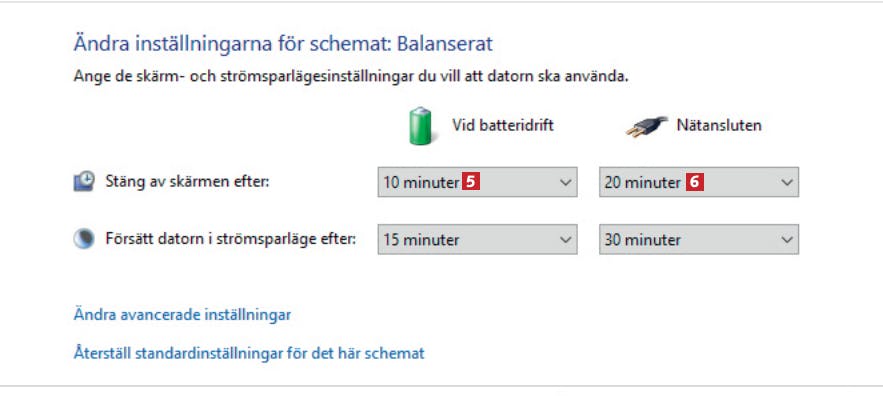Click the Ange de skärm- och strömsparlägesinställningar description
Image resolution: width=883 pixels, height=396 pixels.
[x=351, y=76]
